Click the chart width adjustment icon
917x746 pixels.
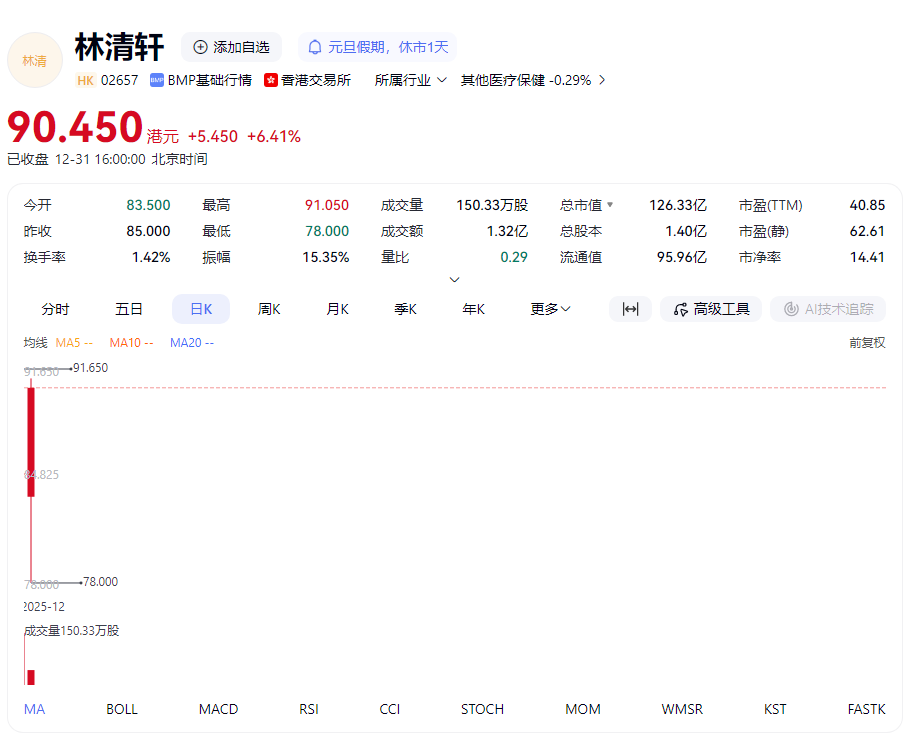click(x=630, y=309)
